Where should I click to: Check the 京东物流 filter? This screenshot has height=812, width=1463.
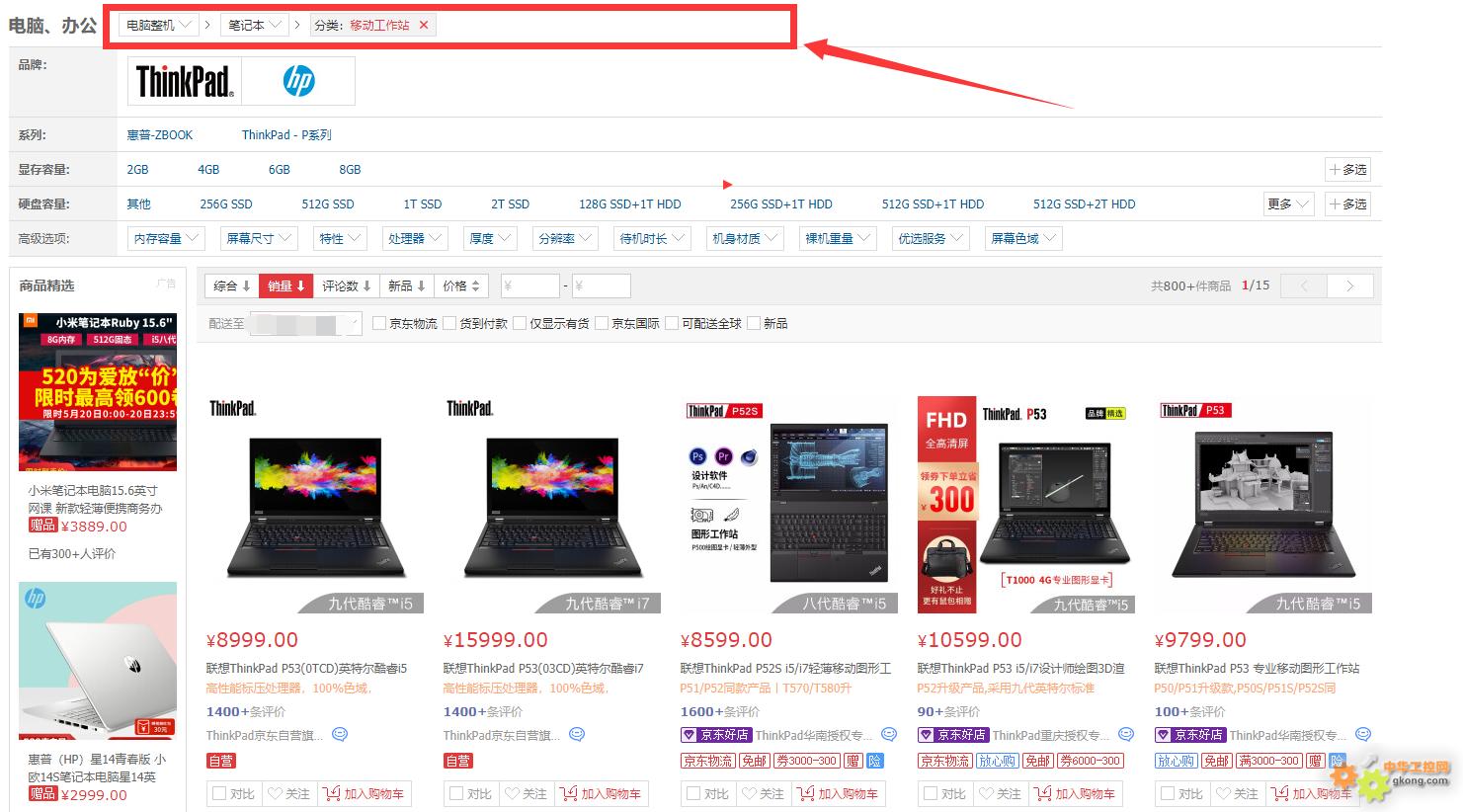tap(379, 323)
